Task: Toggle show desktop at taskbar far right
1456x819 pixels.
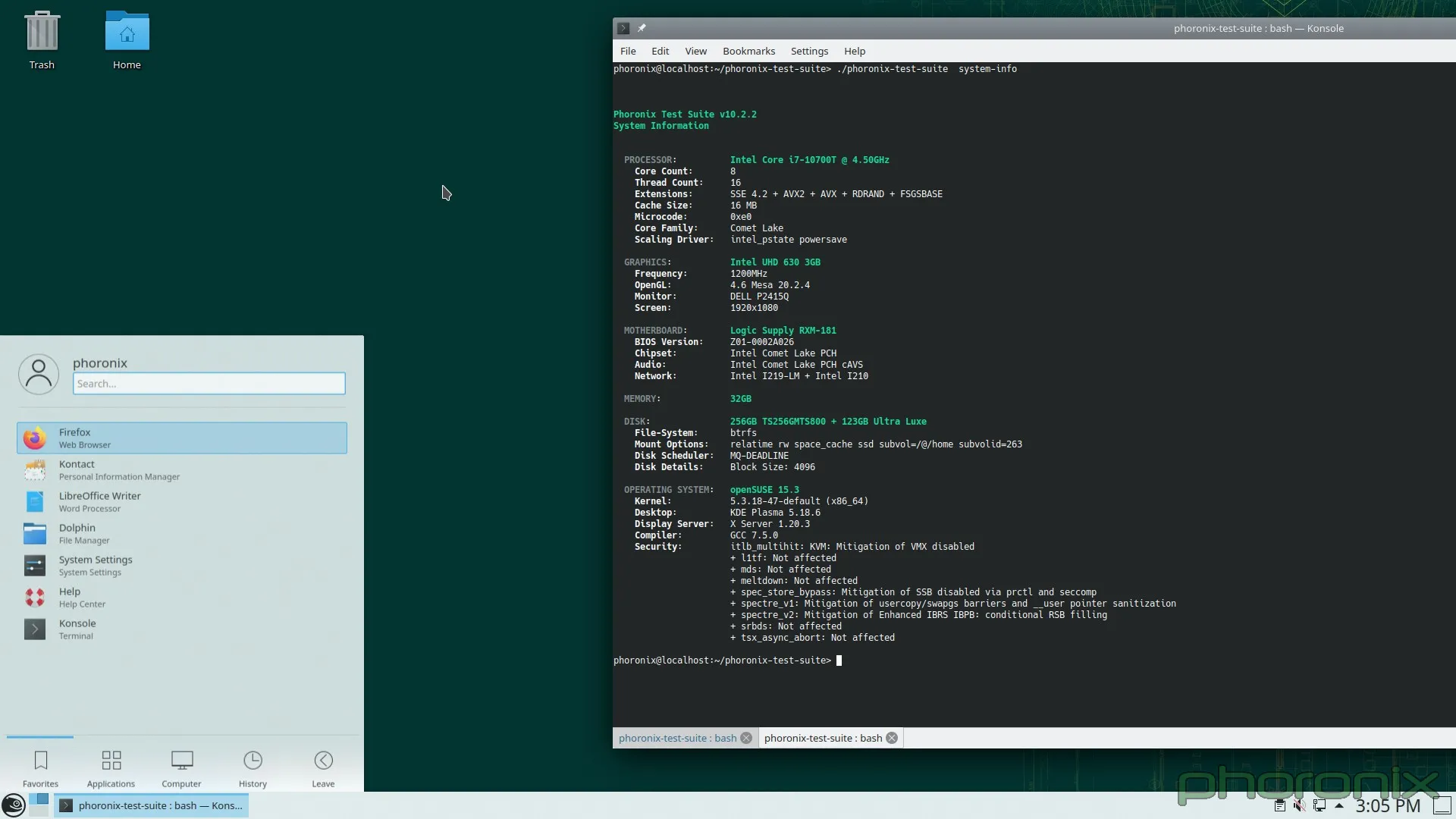Action: tap(1443, 806)
